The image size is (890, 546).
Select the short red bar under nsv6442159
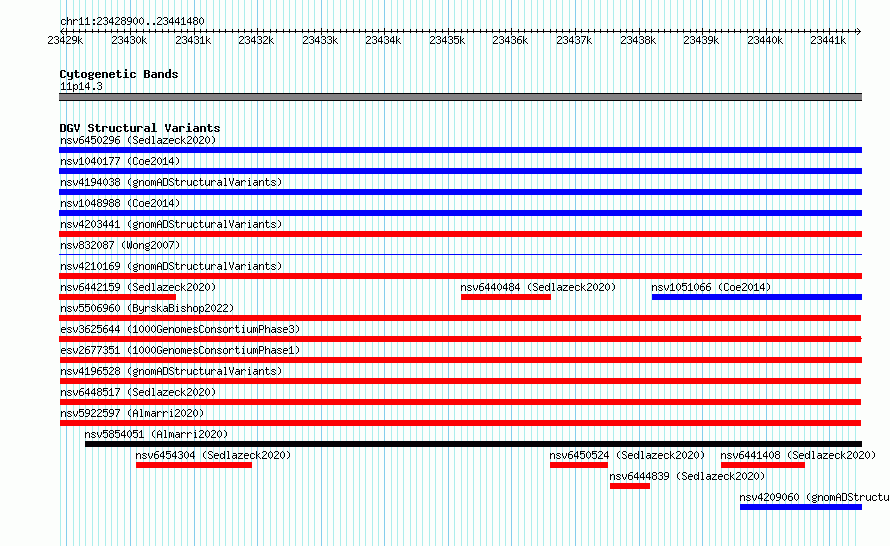click(117, 297)
